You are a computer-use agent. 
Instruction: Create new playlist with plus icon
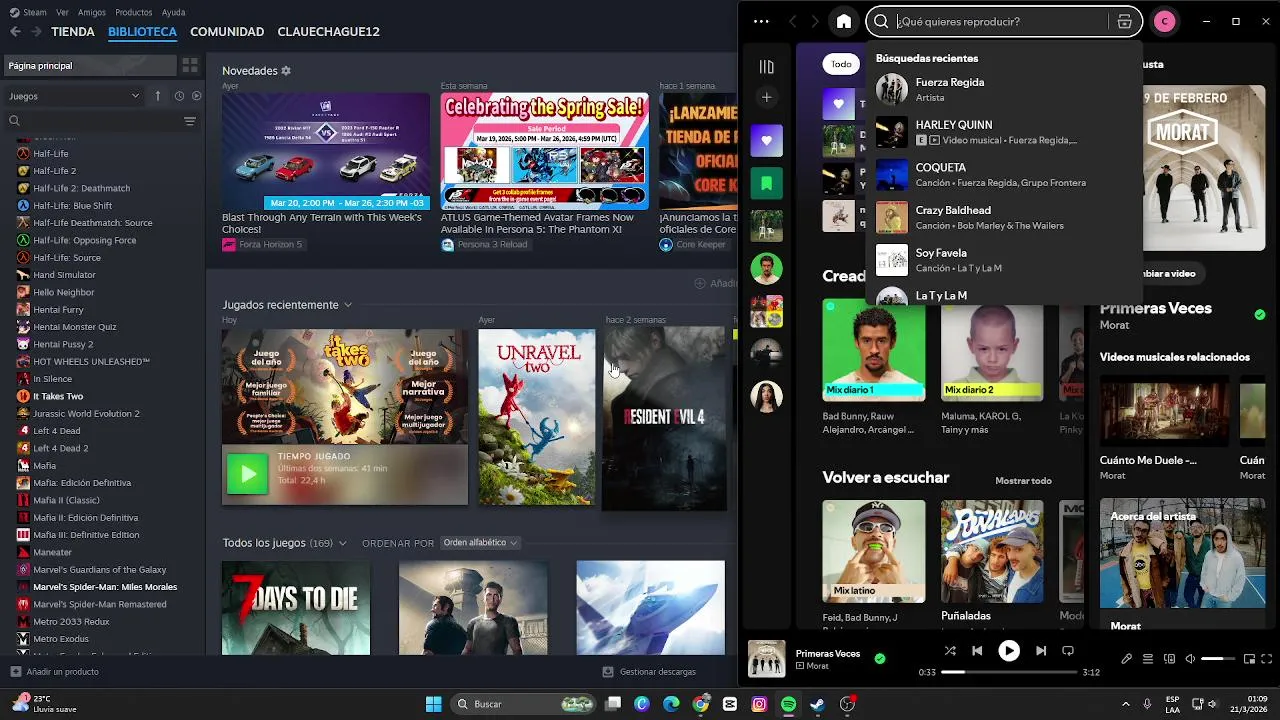[767, 97]
